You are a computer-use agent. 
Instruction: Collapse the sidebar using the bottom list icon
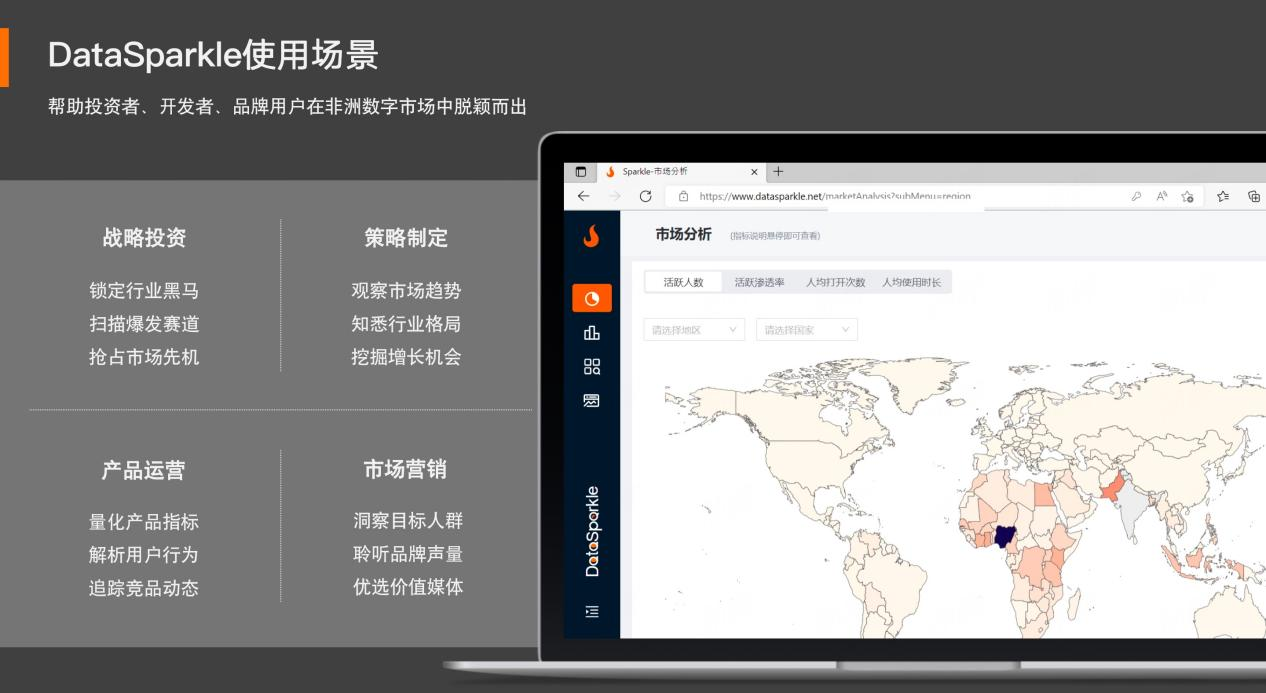point(592,611)
